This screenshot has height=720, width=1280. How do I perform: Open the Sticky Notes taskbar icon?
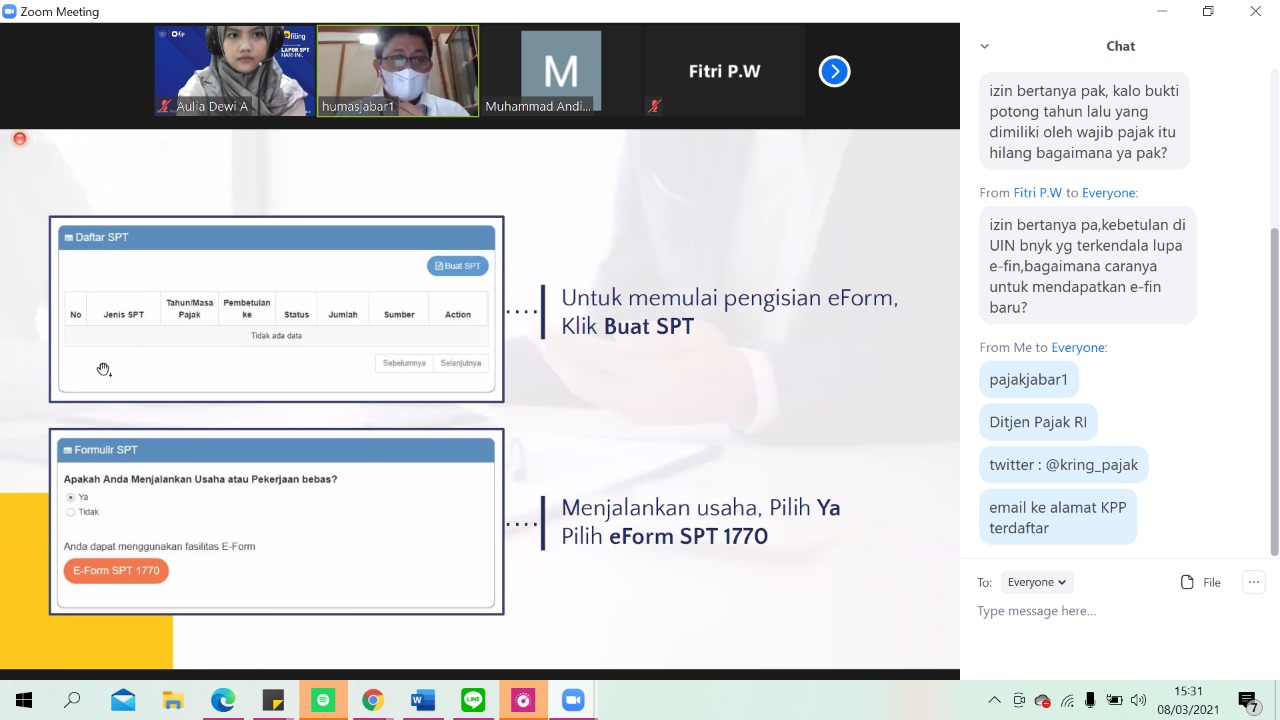(272, 700)
